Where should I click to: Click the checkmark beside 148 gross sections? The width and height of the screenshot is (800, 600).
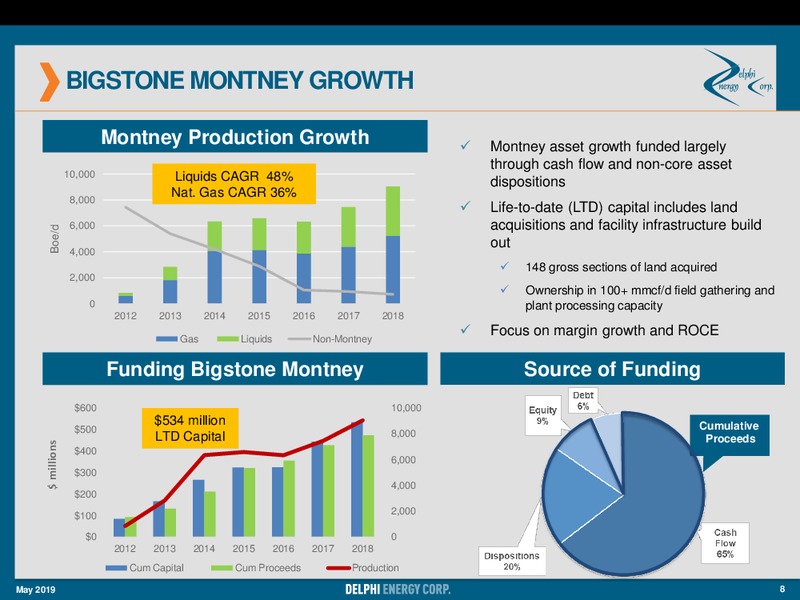pyautogui.click(x=504, y=266)
